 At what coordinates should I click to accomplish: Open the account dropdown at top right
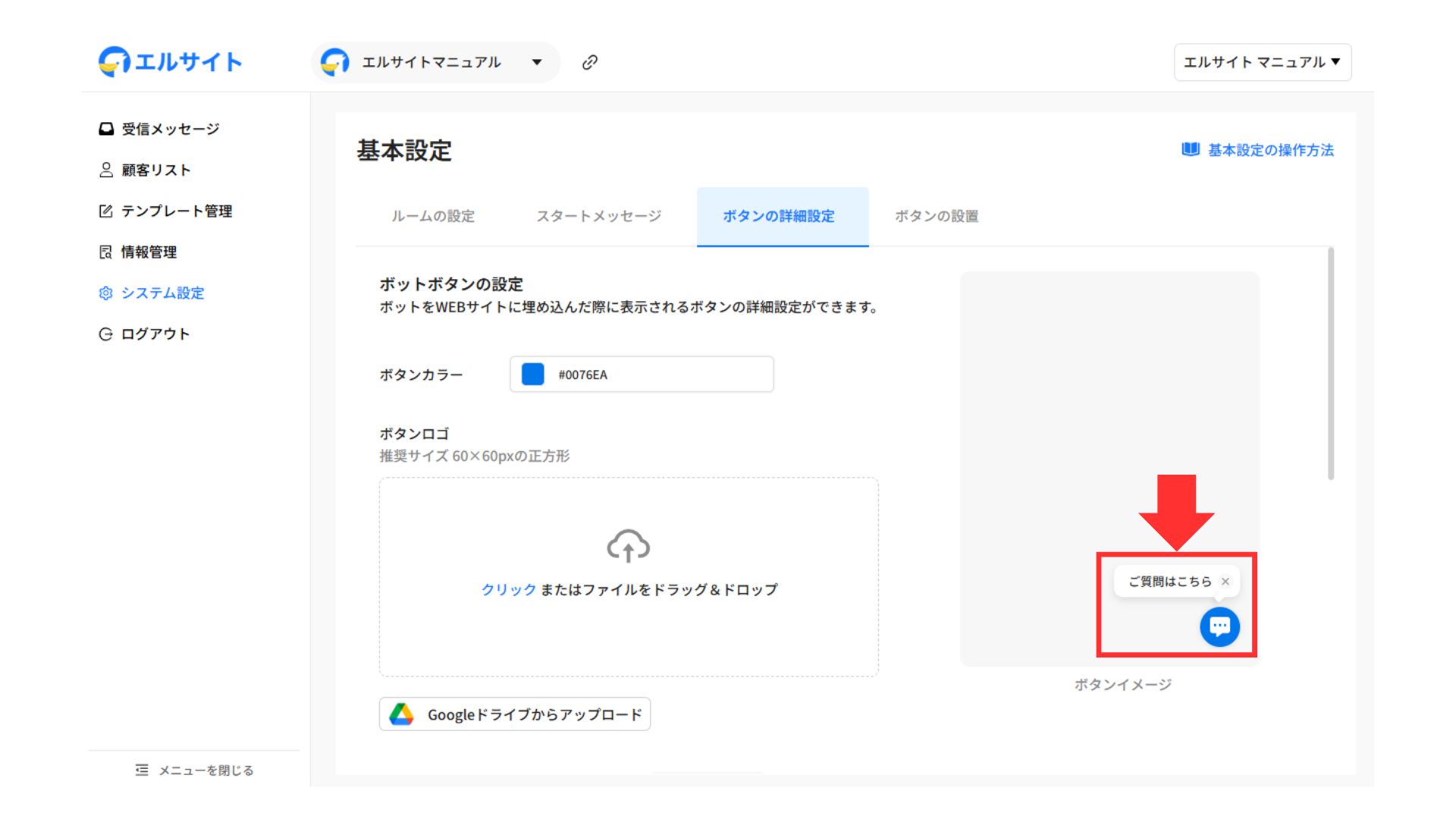click(x=1262, y=62)
